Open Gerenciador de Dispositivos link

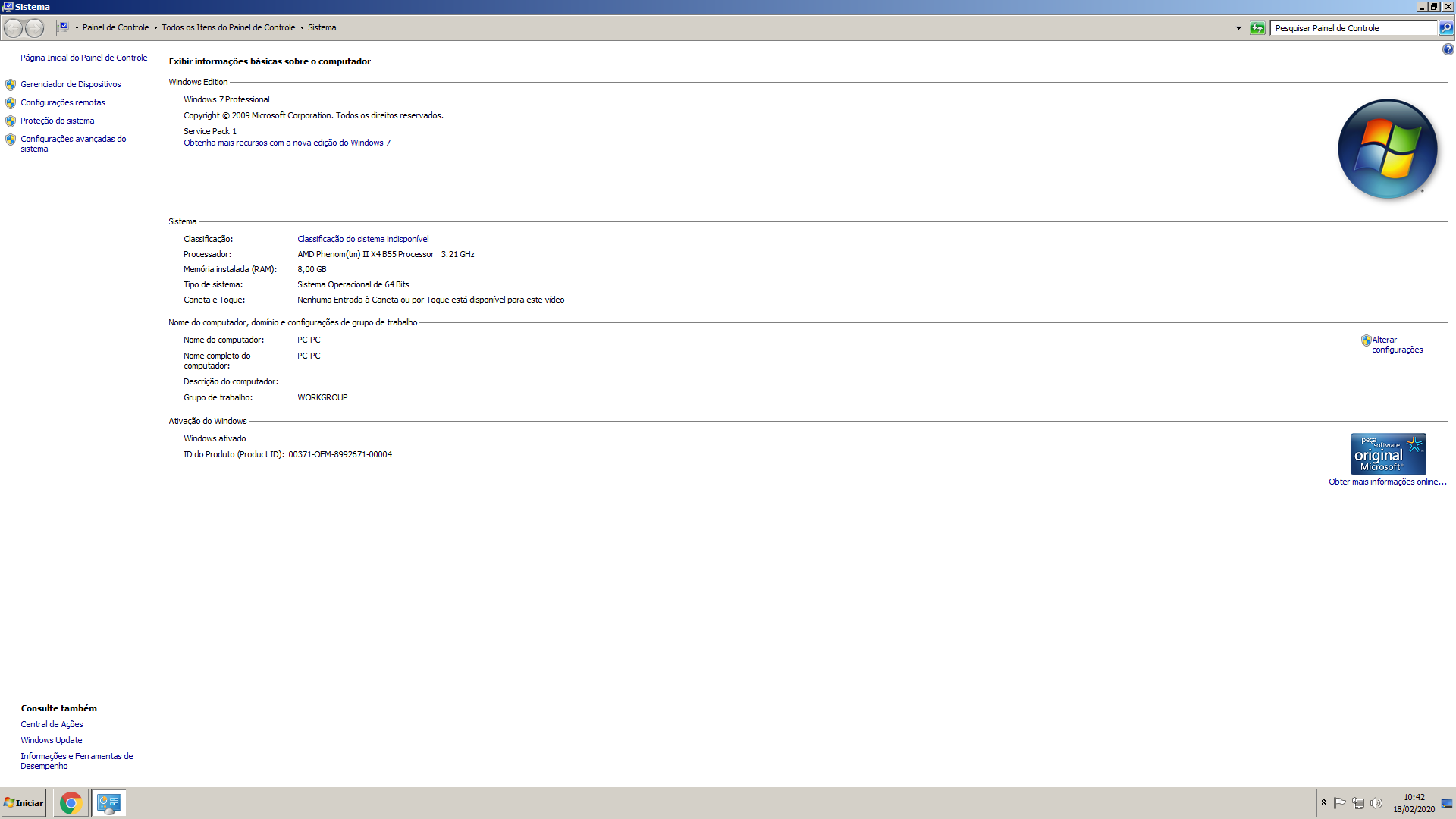tap(71, 84)
